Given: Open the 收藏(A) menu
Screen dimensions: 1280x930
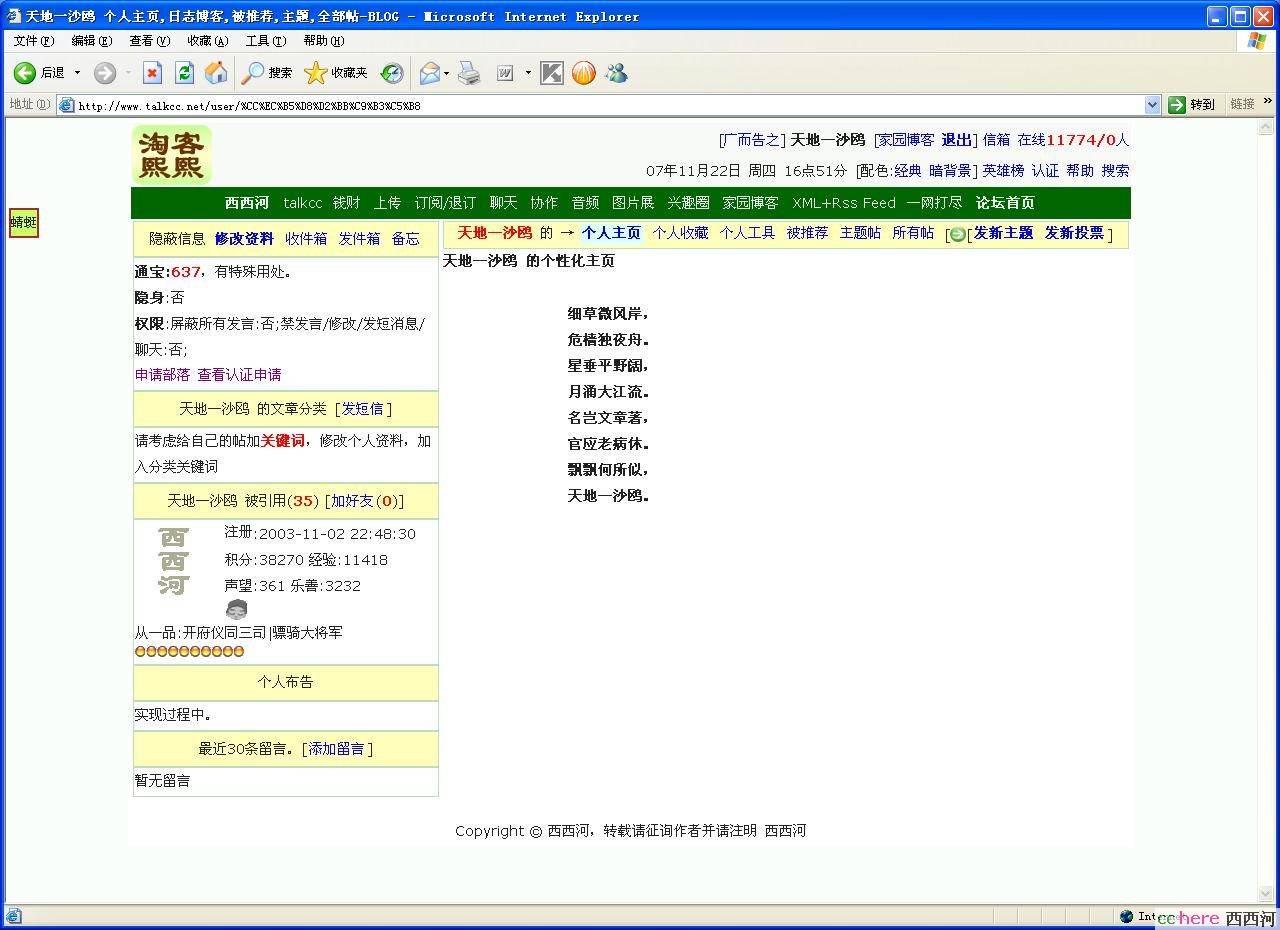Looking at the screenshot, I should pos(208,41).
